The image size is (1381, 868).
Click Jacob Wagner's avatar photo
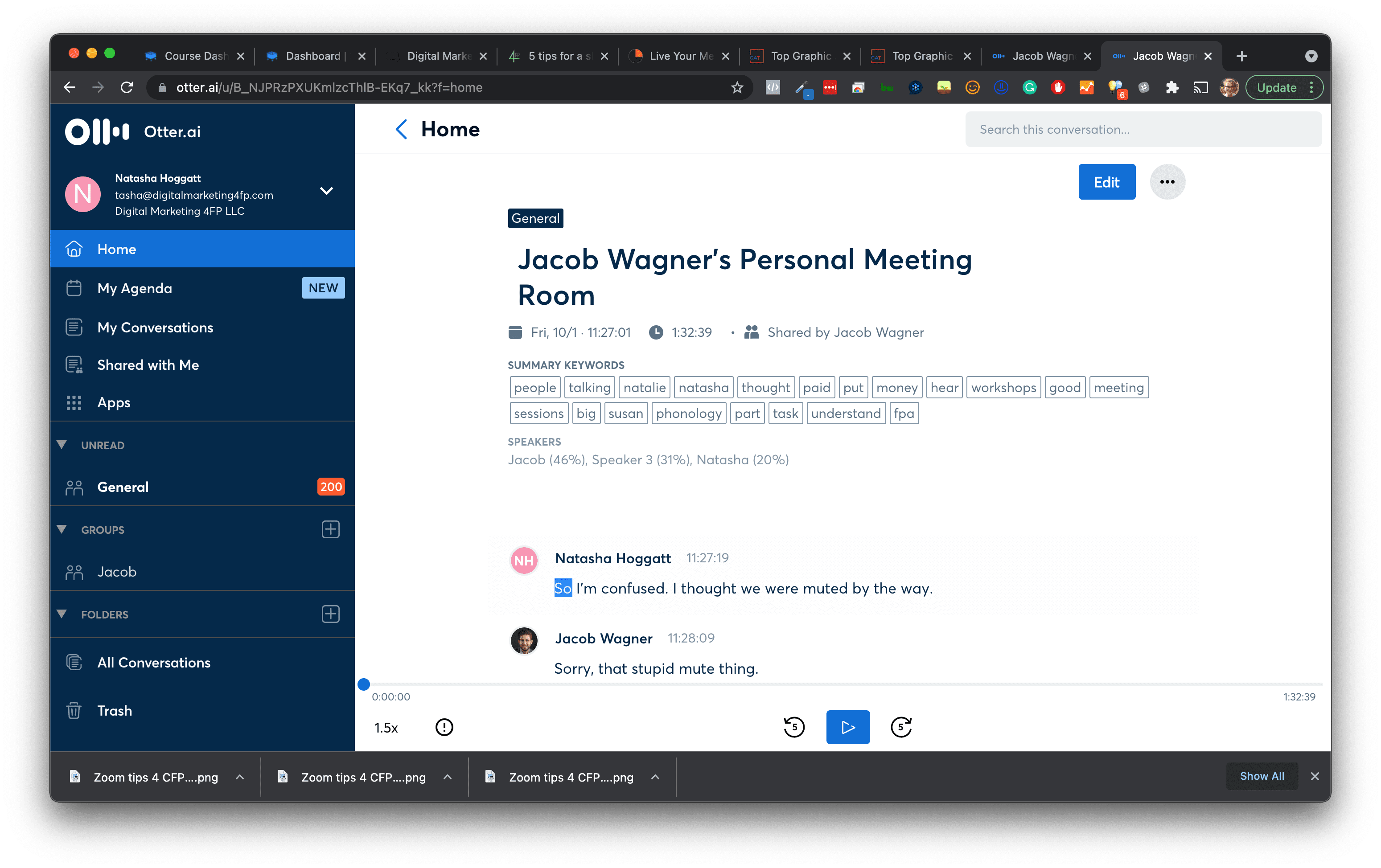click(524, 640)
